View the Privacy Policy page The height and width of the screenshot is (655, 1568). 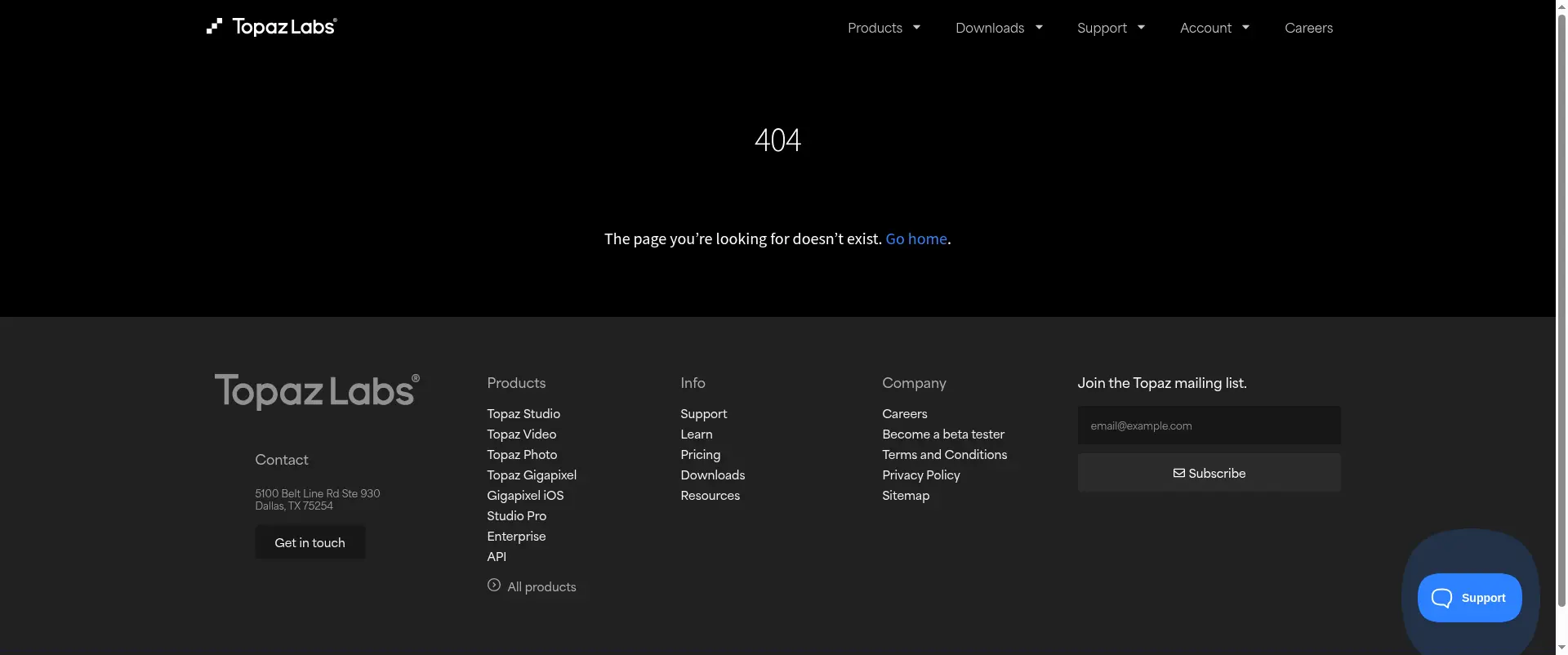click(x=920, y=475)
